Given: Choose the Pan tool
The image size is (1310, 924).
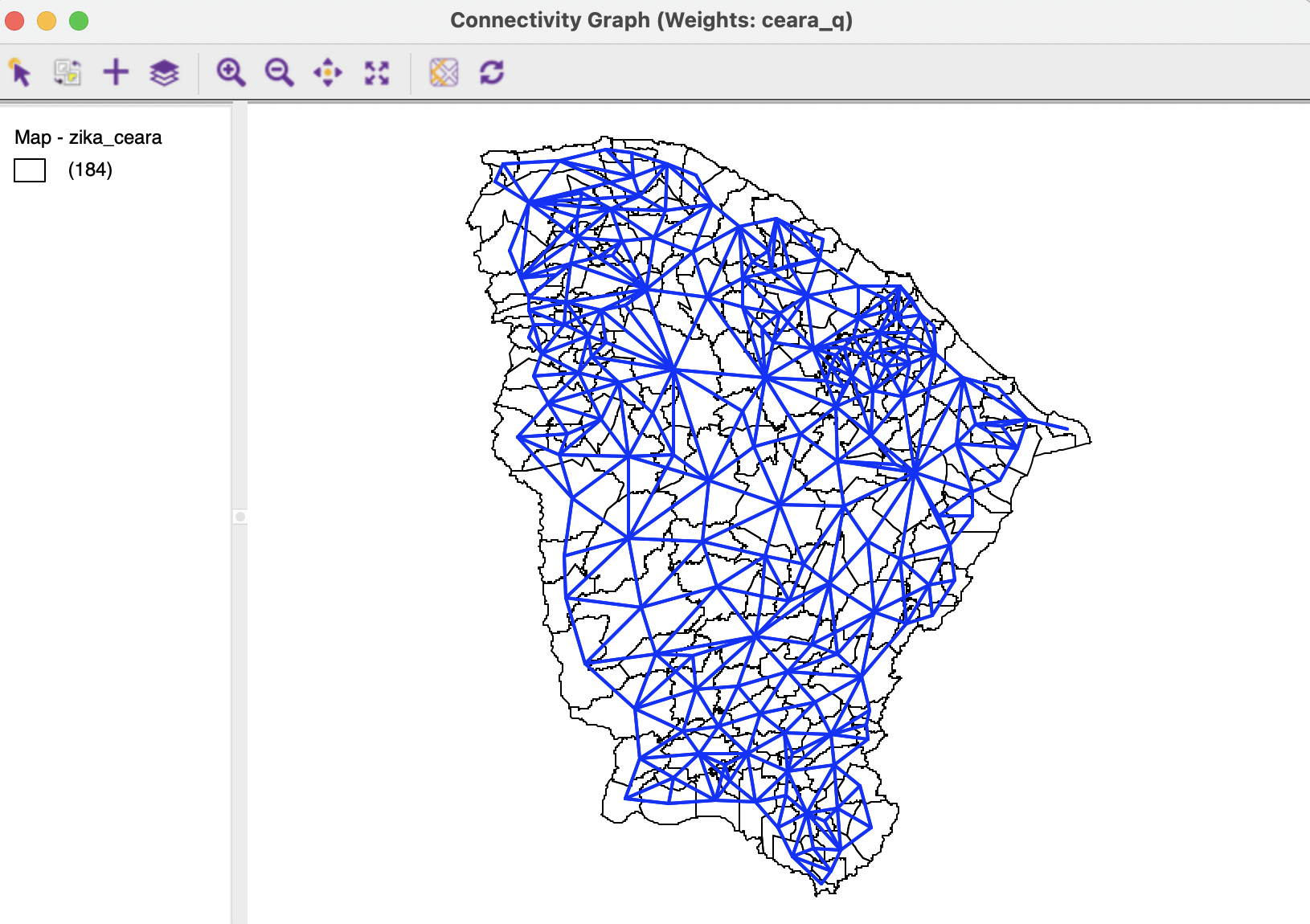Looking at the screenshot, I should pos(328,72).
